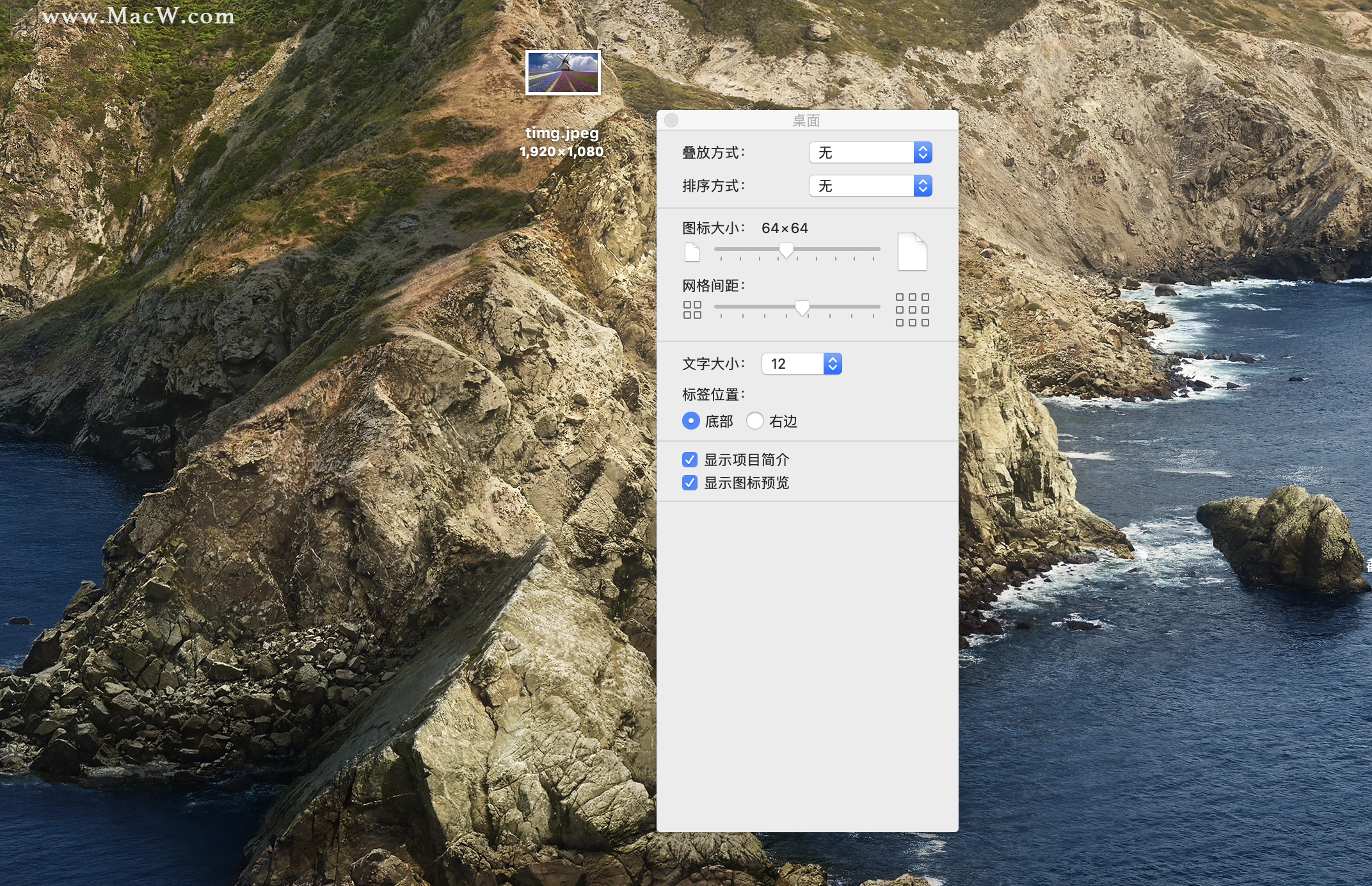The height and width of the screenshot is (886, 1372).
Task: Click the MacW watermark logo icon
Action: tap(22, 17)
